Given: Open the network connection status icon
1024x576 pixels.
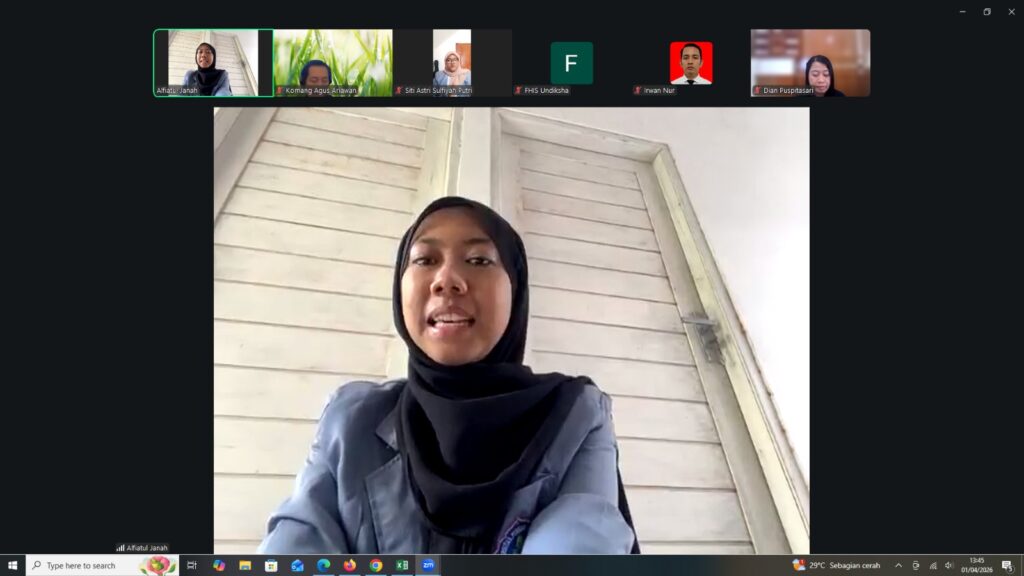Looking at the screenshot, I should click(932, 565).
